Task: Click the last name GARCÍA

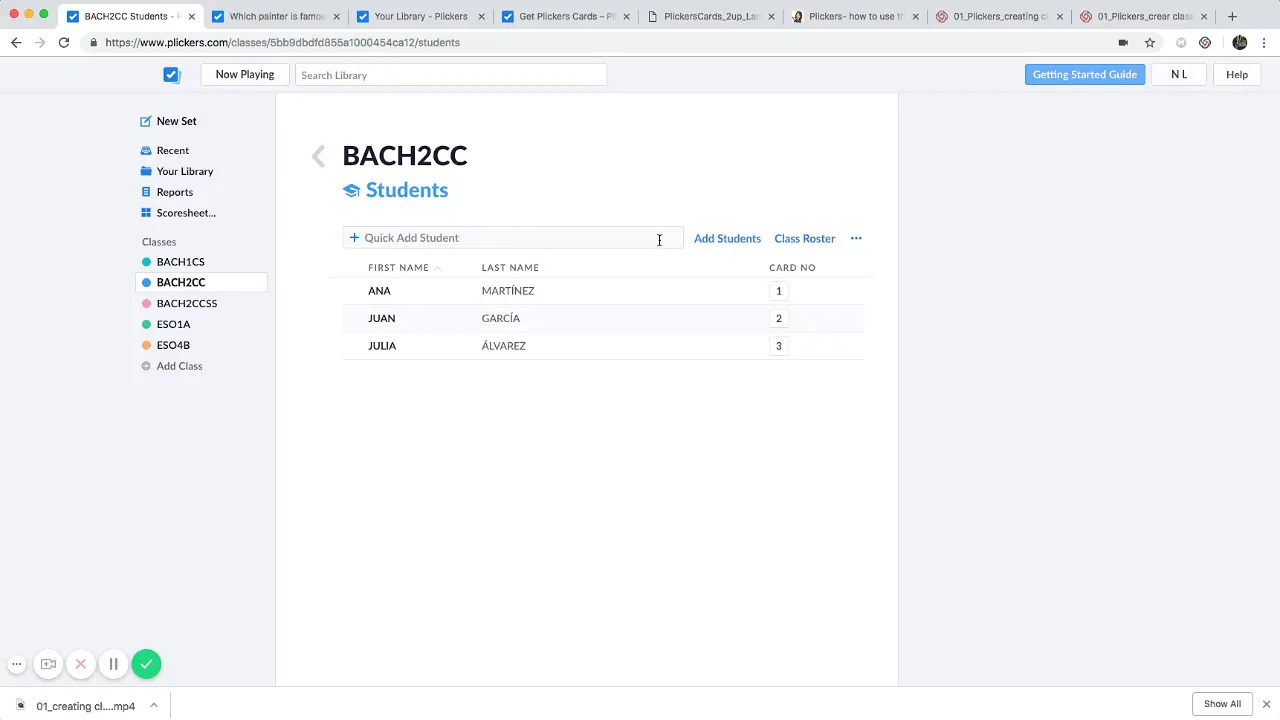Action: 501,318
